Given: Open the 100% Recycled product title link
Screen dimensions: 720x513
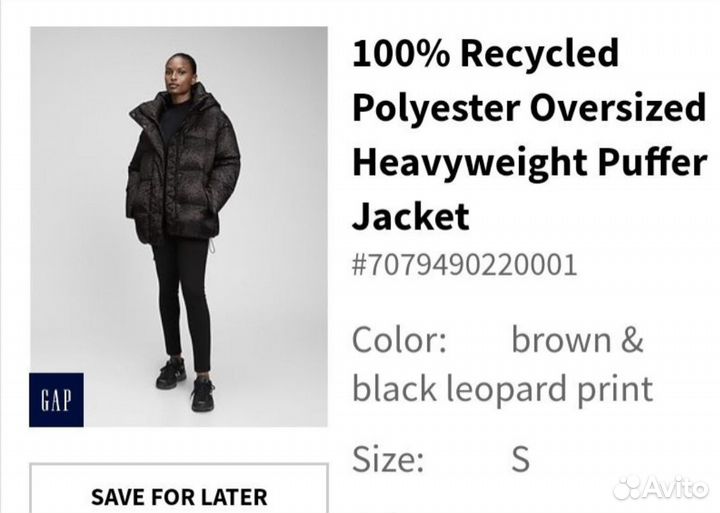Looking at the screenshot, I should (x=529, y=135).
